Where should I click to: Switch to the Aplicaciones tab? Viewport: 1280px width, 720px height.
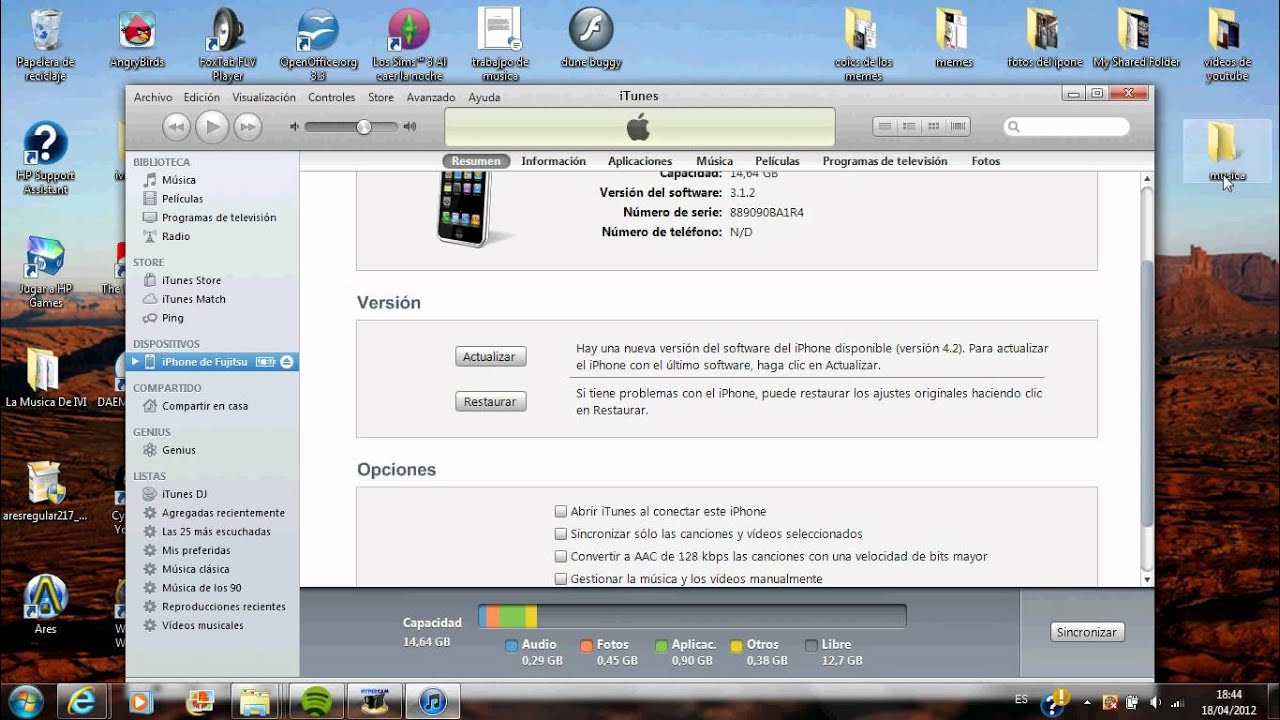click(640, 161)
